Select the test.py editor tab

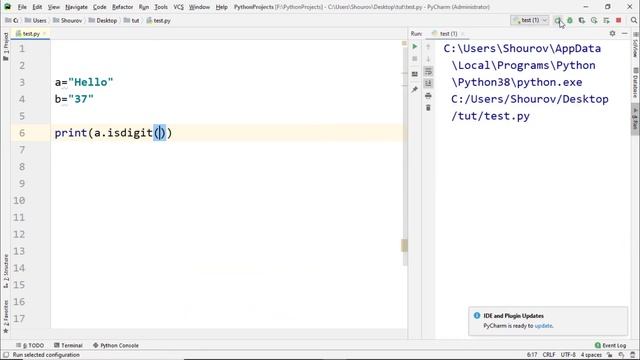pyautogui.click(x=30, y=33)
